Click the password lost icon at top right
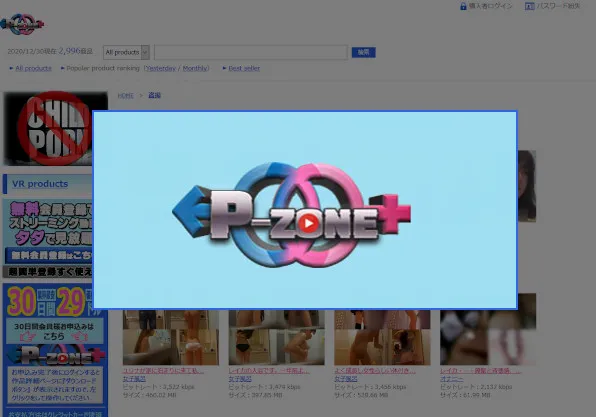The height and width of the screenshot is (417, 596). 529,6
